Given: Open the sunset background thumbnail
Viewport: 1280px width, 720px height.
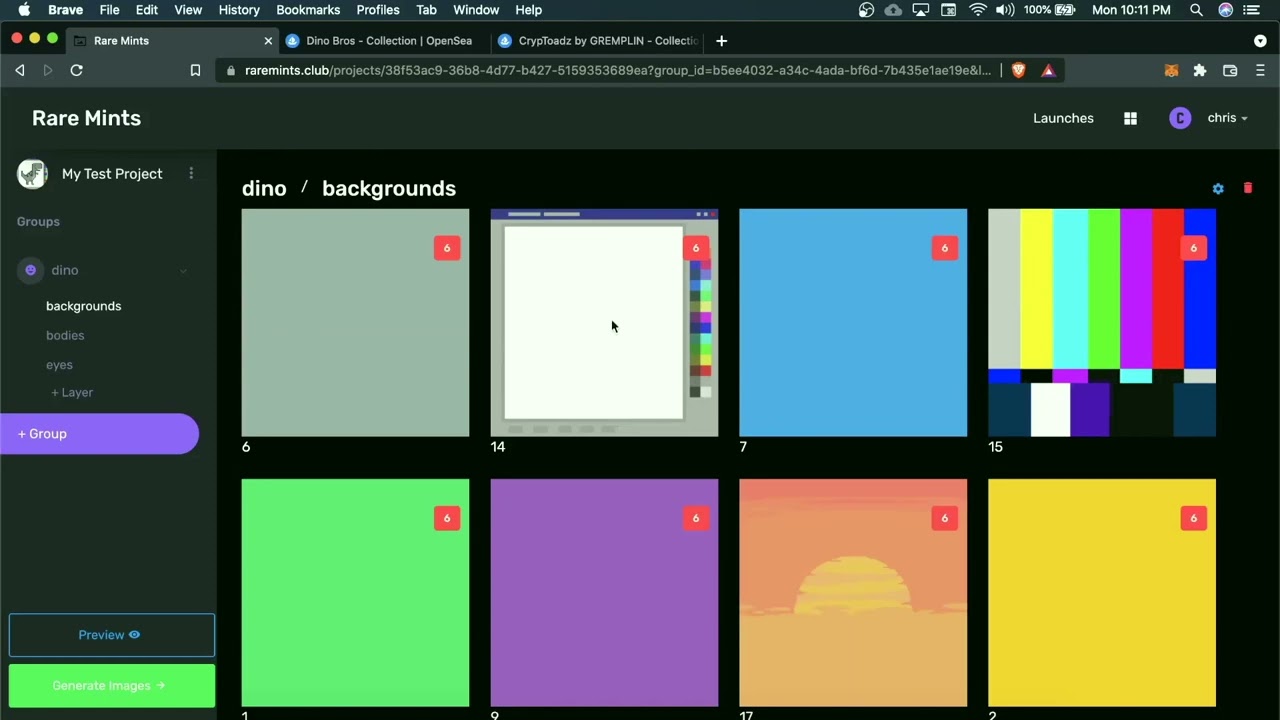Looking at the screenshot, I should 853,592.
